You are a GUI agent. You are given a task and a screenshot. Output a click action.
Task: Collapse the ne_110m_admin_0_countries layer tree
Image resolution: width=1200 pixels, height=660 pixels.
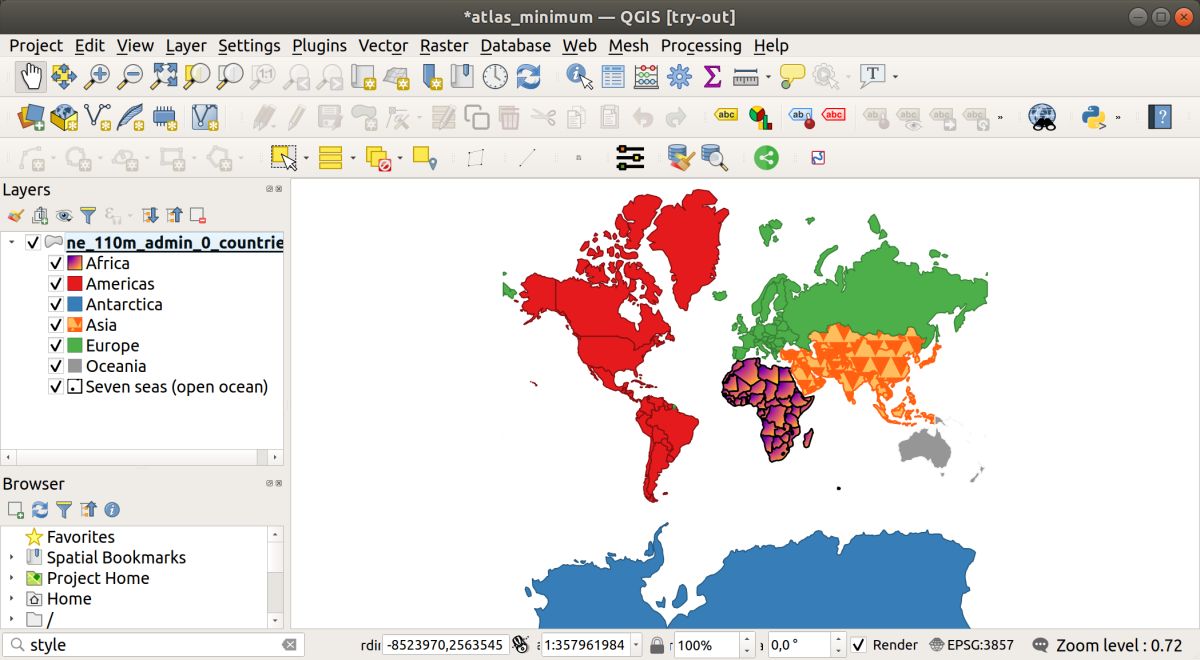(x=12, y=243)
